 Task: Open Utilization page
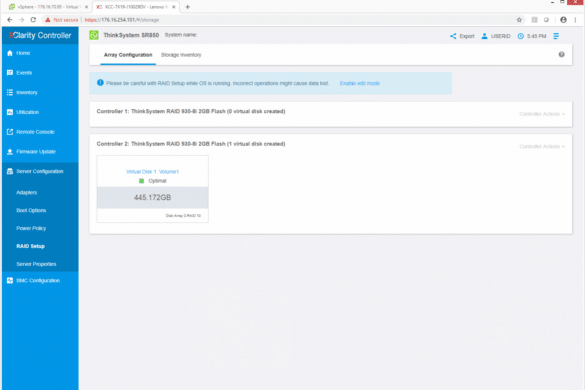point(28,112)
